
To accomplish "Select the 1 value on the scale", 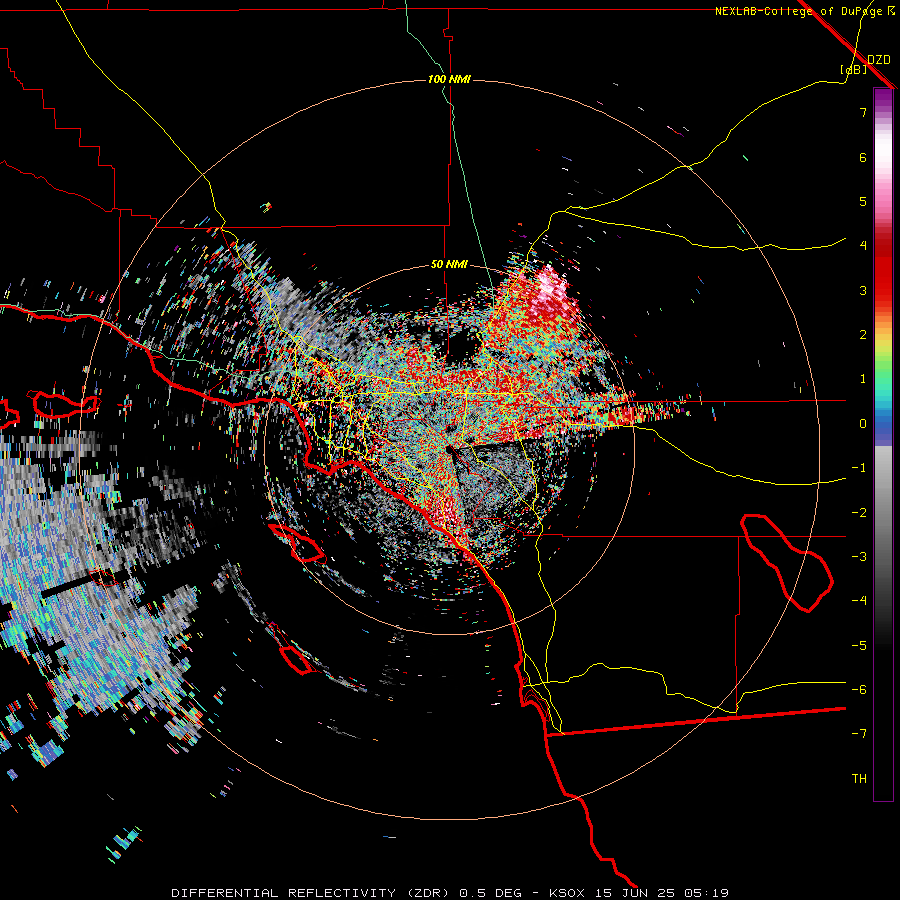I will [x=863, y=379].
